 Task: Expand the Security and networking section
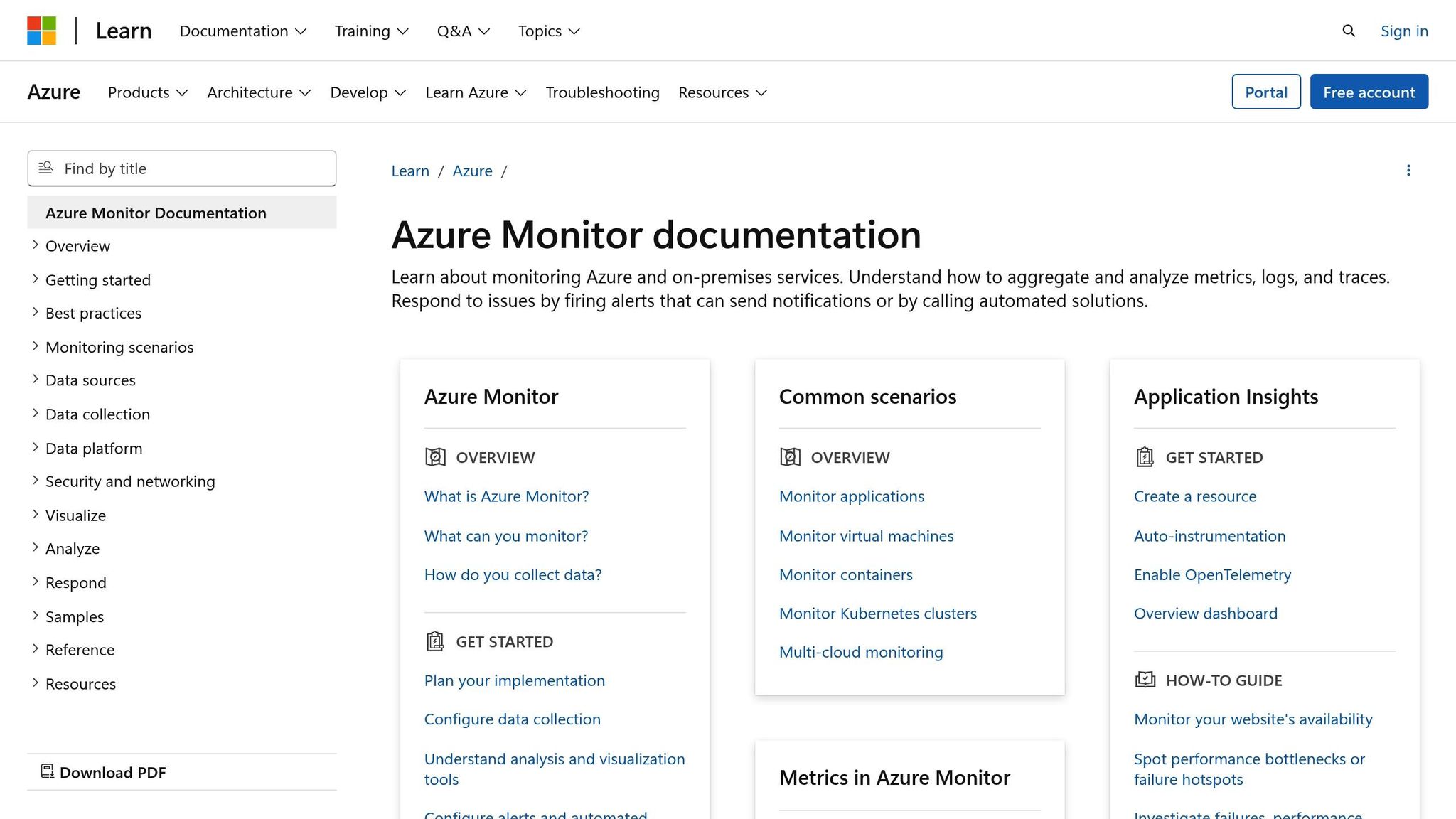click(x=130, y=481)
